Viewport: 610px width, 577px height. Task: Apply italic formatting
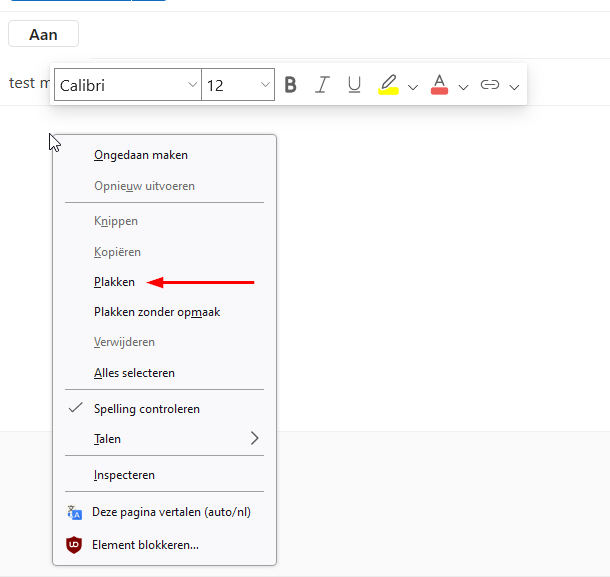coord(322,85)
